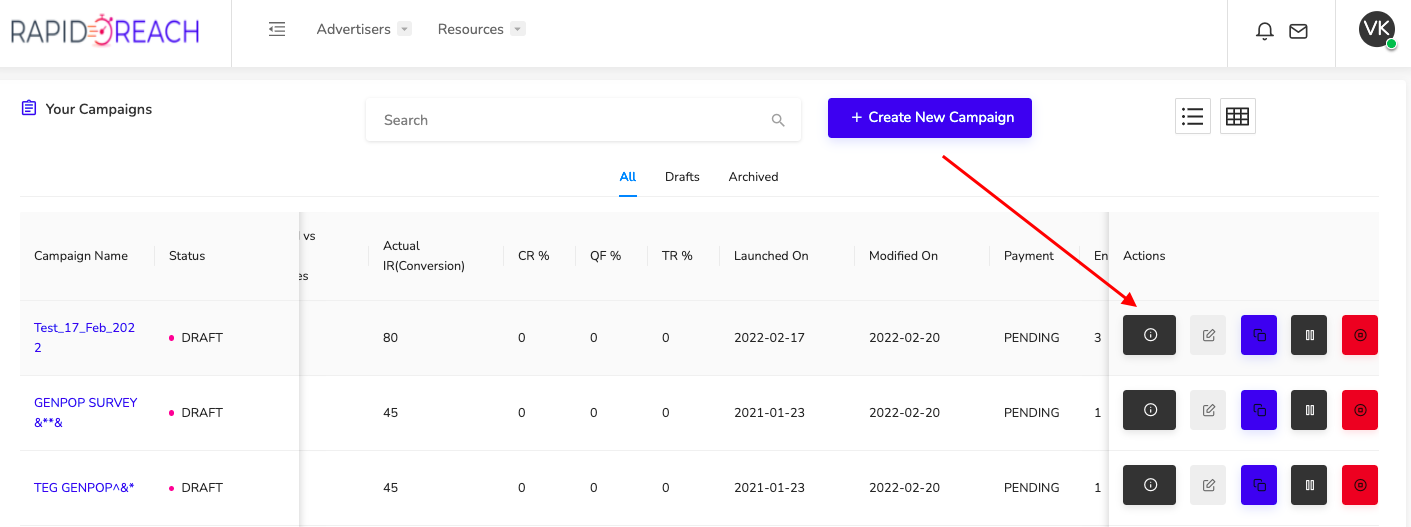The image size is (1411, 527).
Task: Focus the campaign Search field
Action: 583,120
